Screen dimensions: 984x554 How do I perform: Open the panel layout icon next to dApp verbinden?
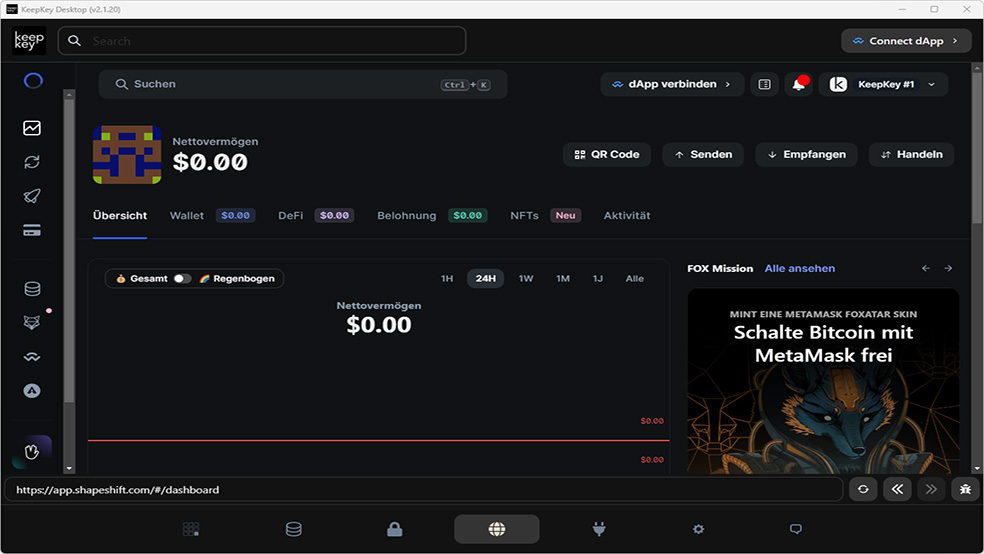click(764, 84)
